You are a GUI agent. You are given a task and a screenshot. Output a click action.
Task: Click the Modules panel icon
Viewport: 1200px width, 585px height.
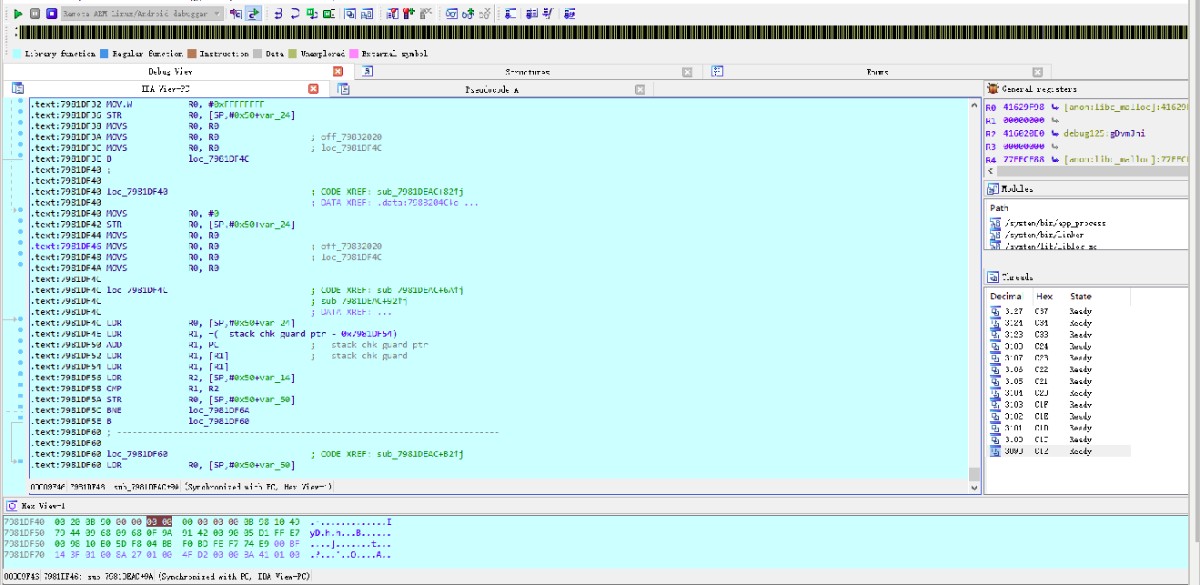pyautogui.click(x=992, y=188)
